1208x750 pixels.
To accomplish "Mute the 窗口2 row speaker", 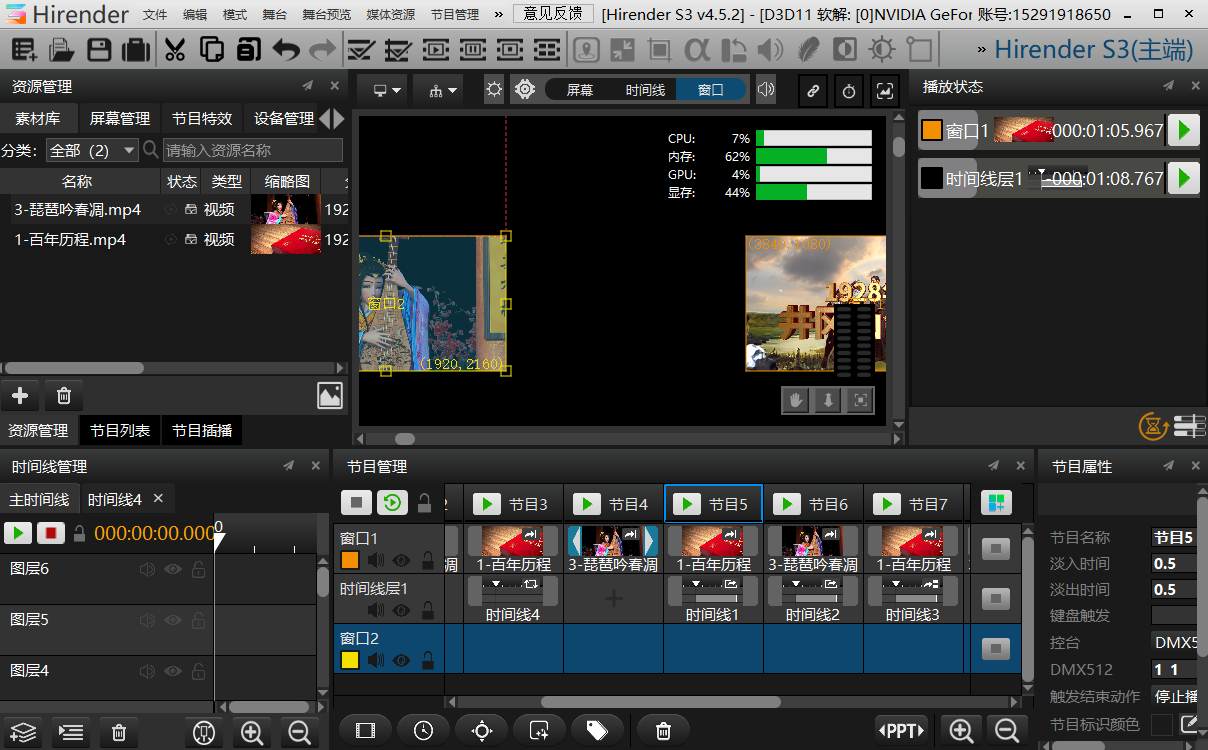I will (x=376, y=660).
